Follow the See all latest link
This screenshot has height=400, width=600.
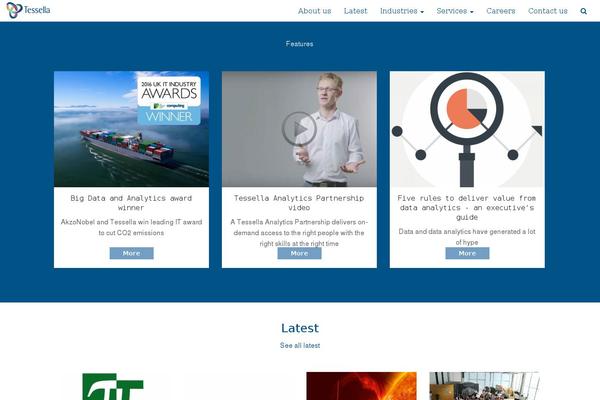pyautogui.click(x=300, y=345)
